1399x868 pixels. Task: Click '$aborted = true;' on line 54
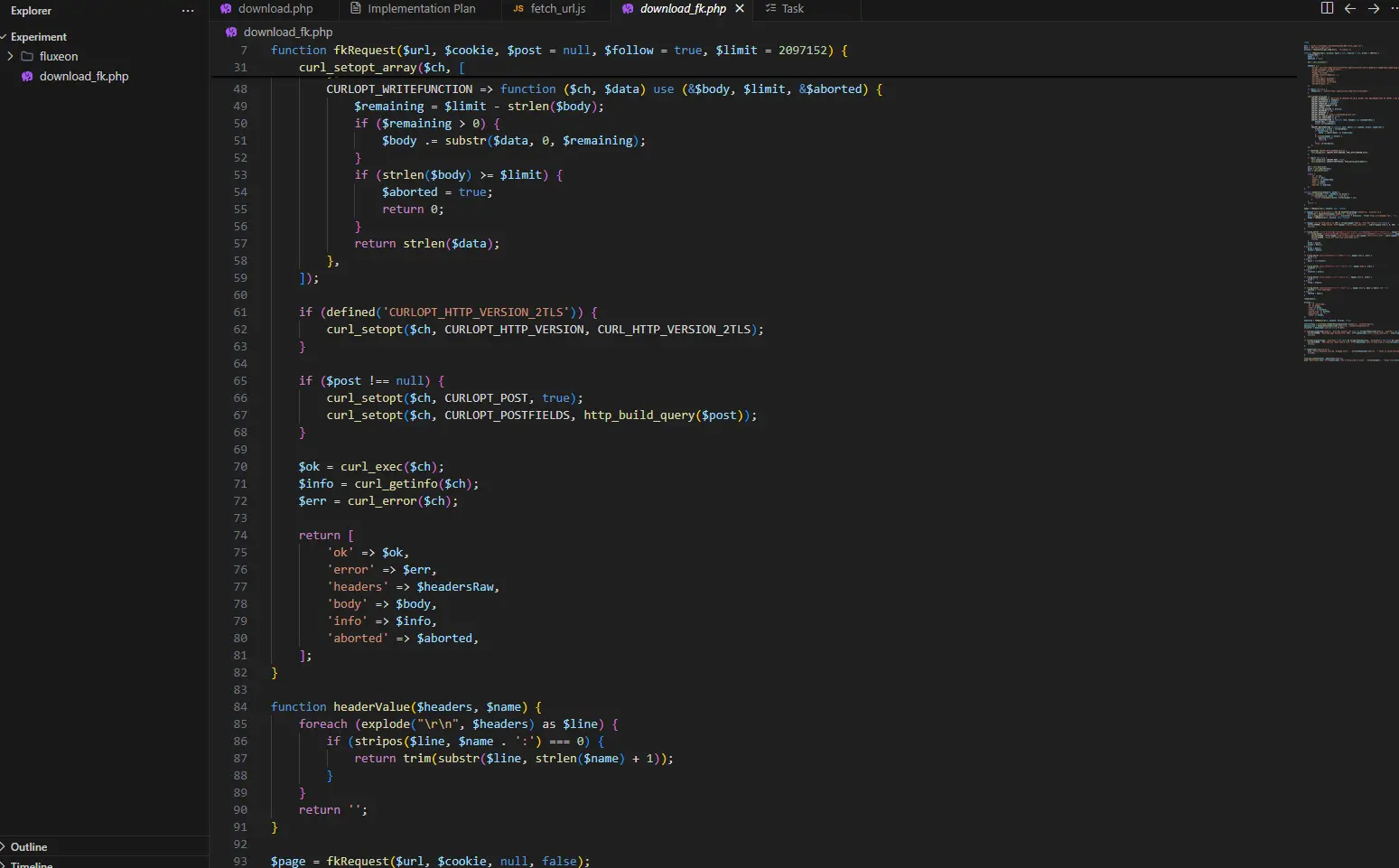click(x=437, y=192)
